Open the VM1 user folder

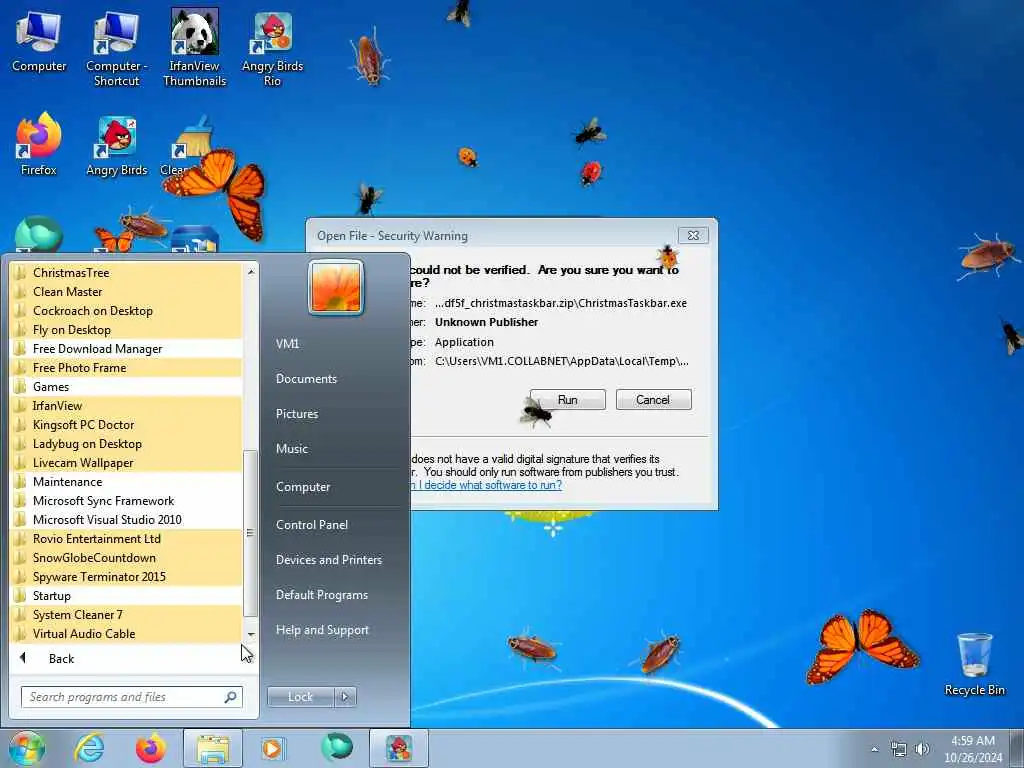click(x=287, y=344)
